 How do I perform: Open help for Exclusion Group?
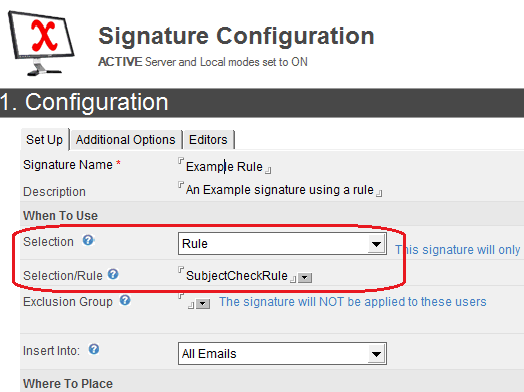click(125, 300)
